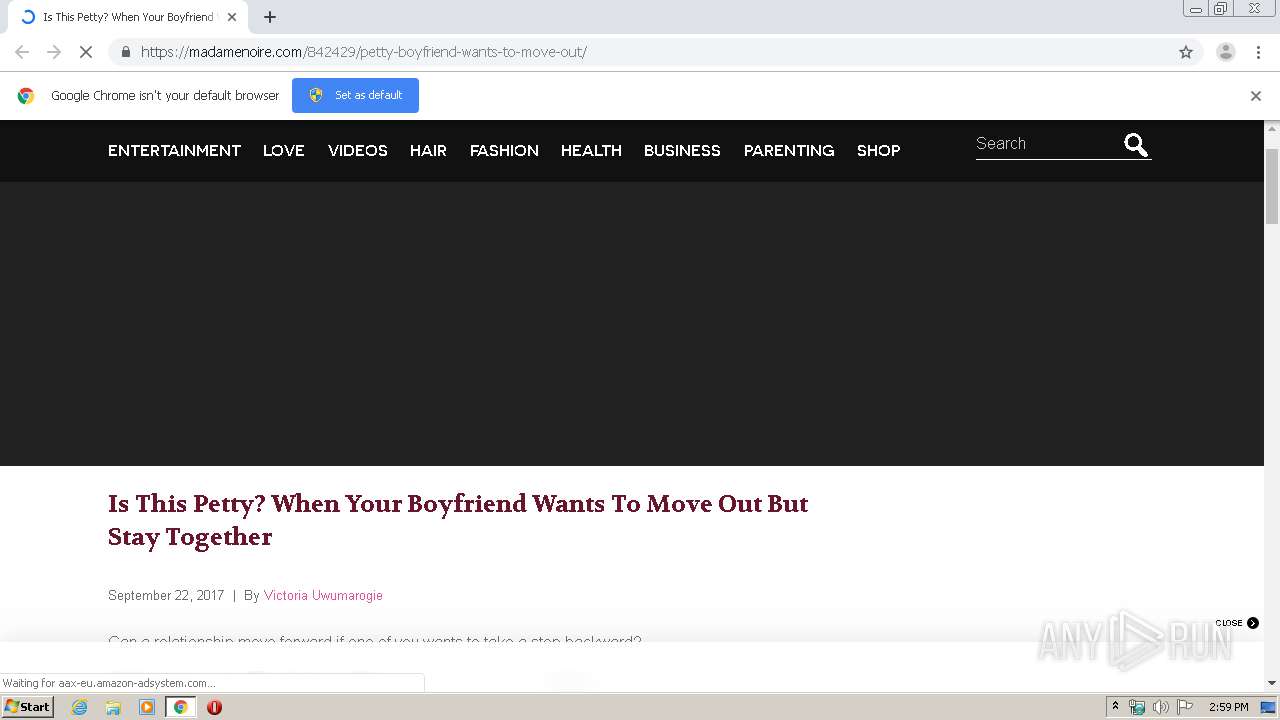Dismiss the default browser notification bar
This screenshot has height=720, width=1280.
click(1256, 96)
